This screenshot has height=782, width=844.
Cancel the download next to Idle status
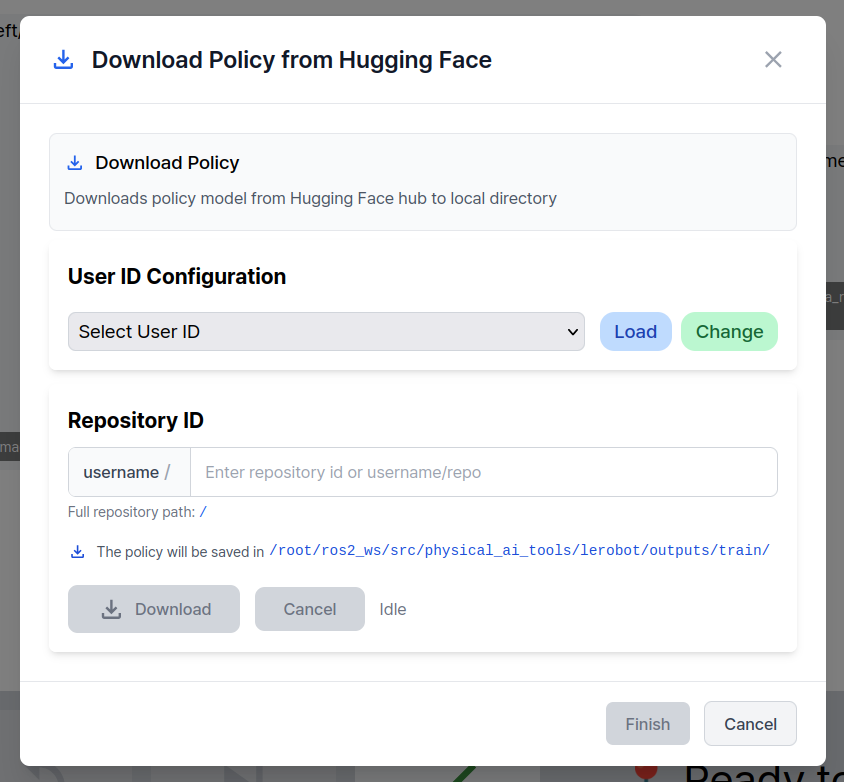tap(309, 609)
